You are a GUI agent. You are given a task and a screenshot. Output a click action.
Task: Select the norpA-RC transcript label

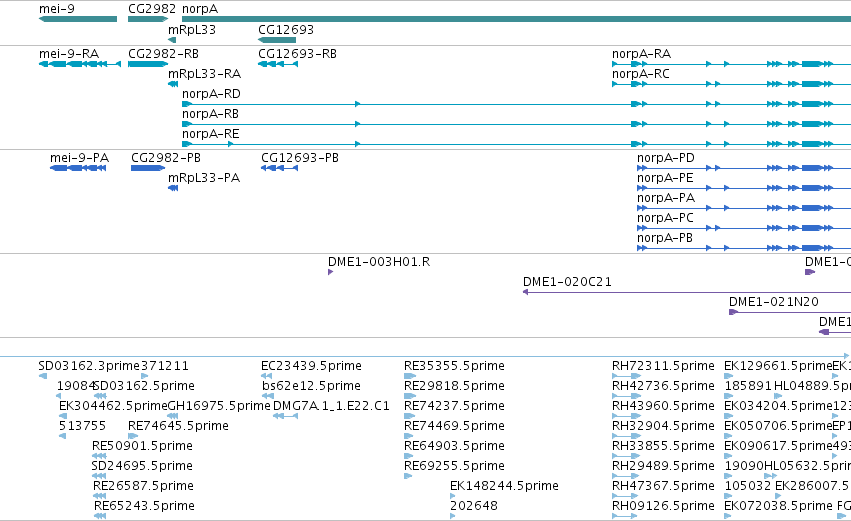[640, 74]
